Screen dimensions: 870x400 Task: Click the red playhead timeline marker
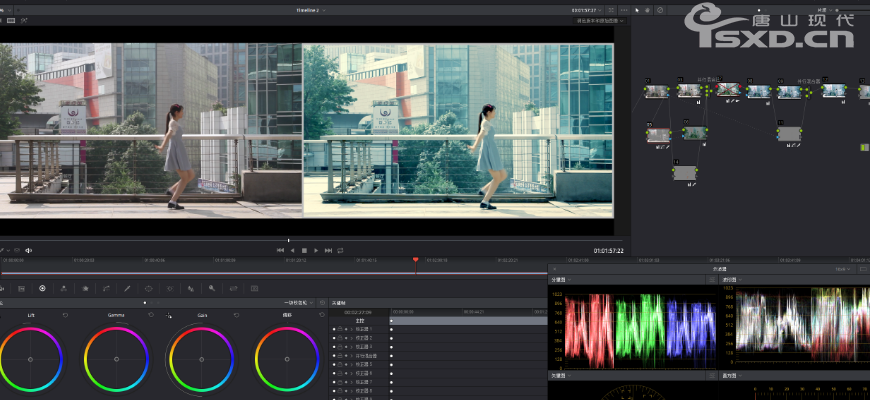tap(416, 262)
